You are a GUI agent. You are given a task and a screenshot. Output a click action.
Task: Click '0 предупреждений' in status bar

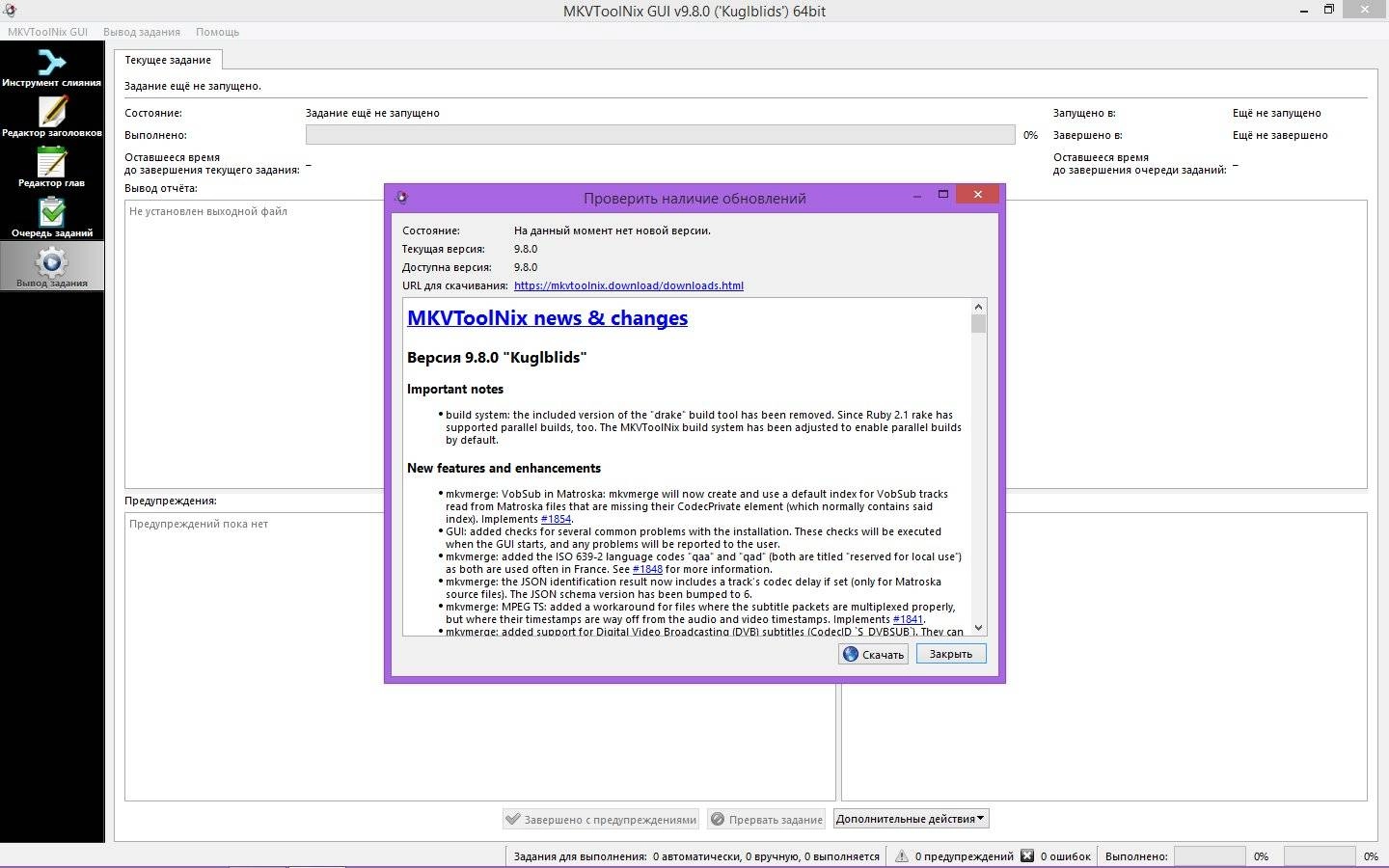tap(964, 856)
